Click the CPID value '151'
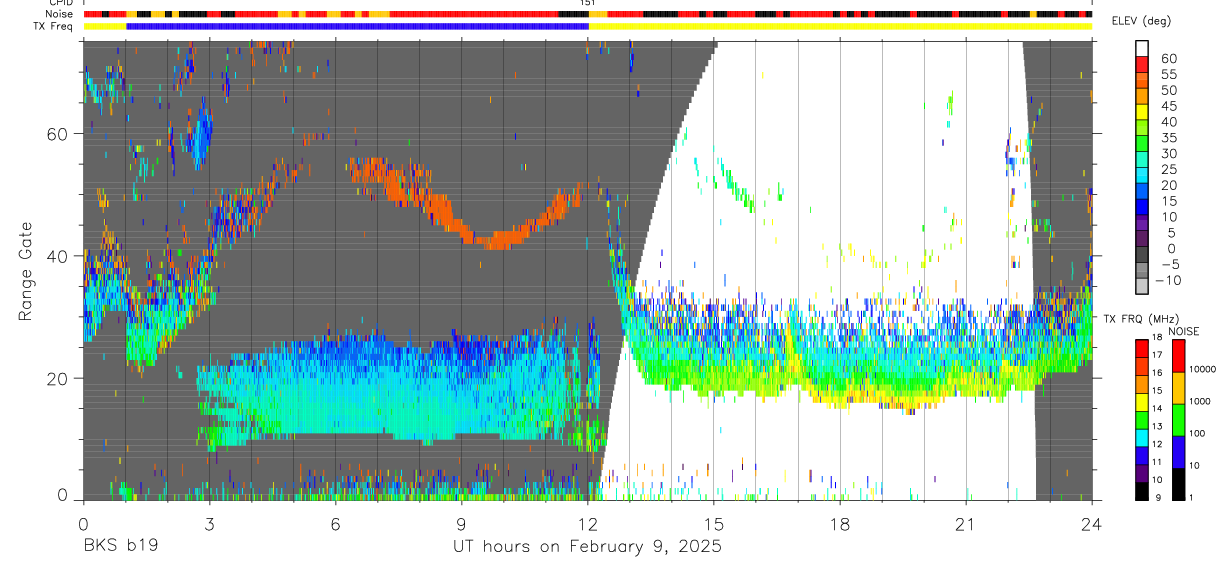This screenshot has width=1228, height=567. tap(588, 3)
